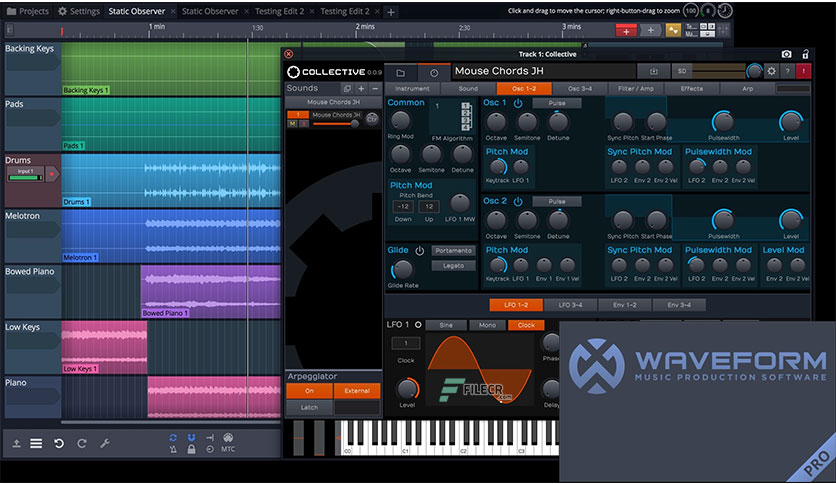Click the Arpeggiator External button
The height and width of the screenshot is (484, 836).
click(357, 391)
